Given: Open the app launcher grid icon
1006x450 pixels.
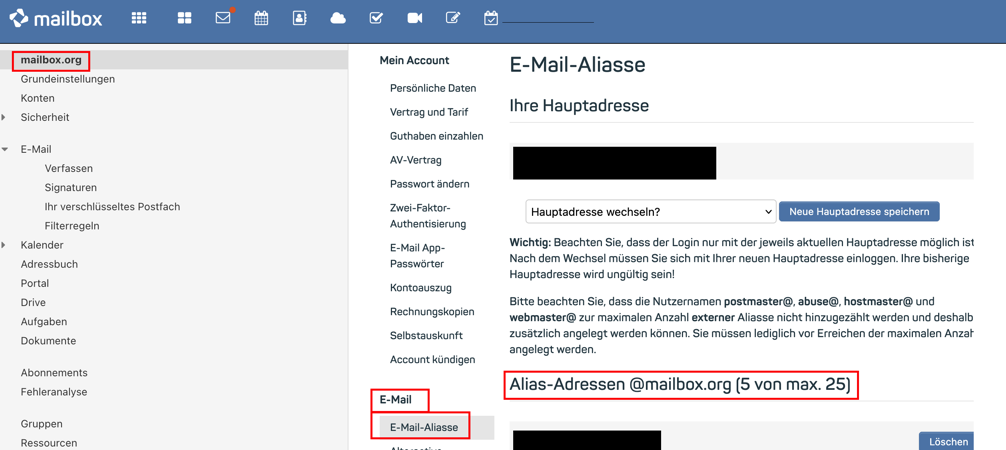Looking at the screenshot, I should (x=139, y=18).
